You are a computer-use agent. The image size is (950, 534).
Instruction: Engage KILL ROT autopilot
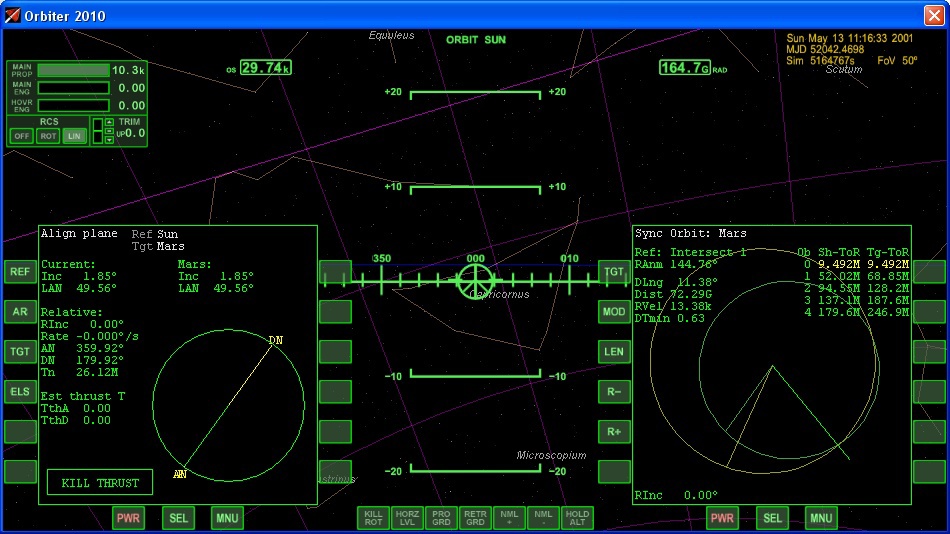[x=373, y=517]
